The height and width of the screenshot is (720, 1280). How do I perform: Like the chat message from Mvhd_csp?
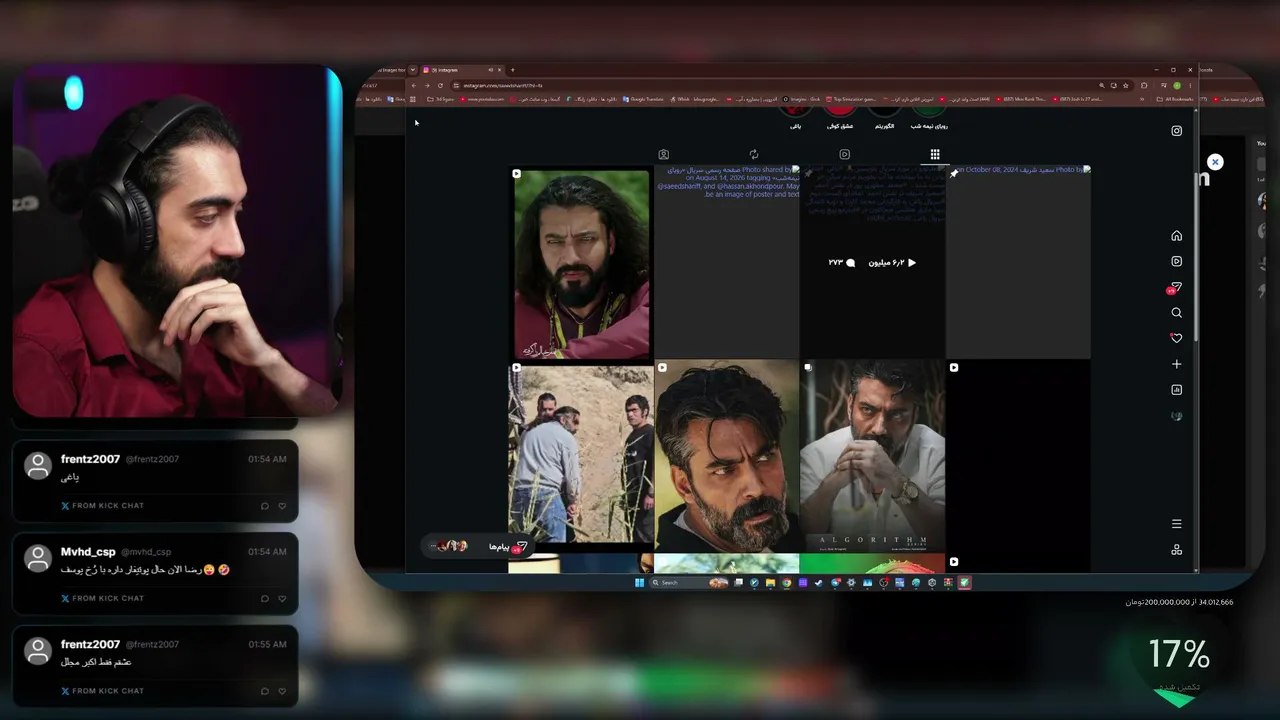(x=282, y=598)
